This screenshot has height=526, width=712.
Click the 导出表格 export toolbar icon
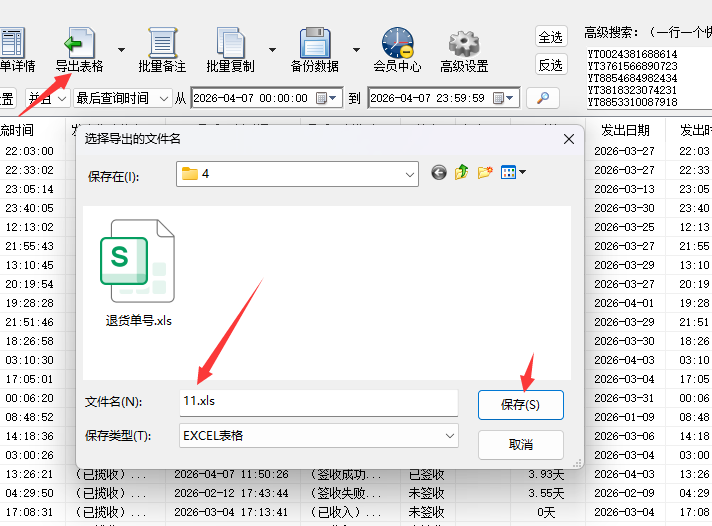coord(78,48)
